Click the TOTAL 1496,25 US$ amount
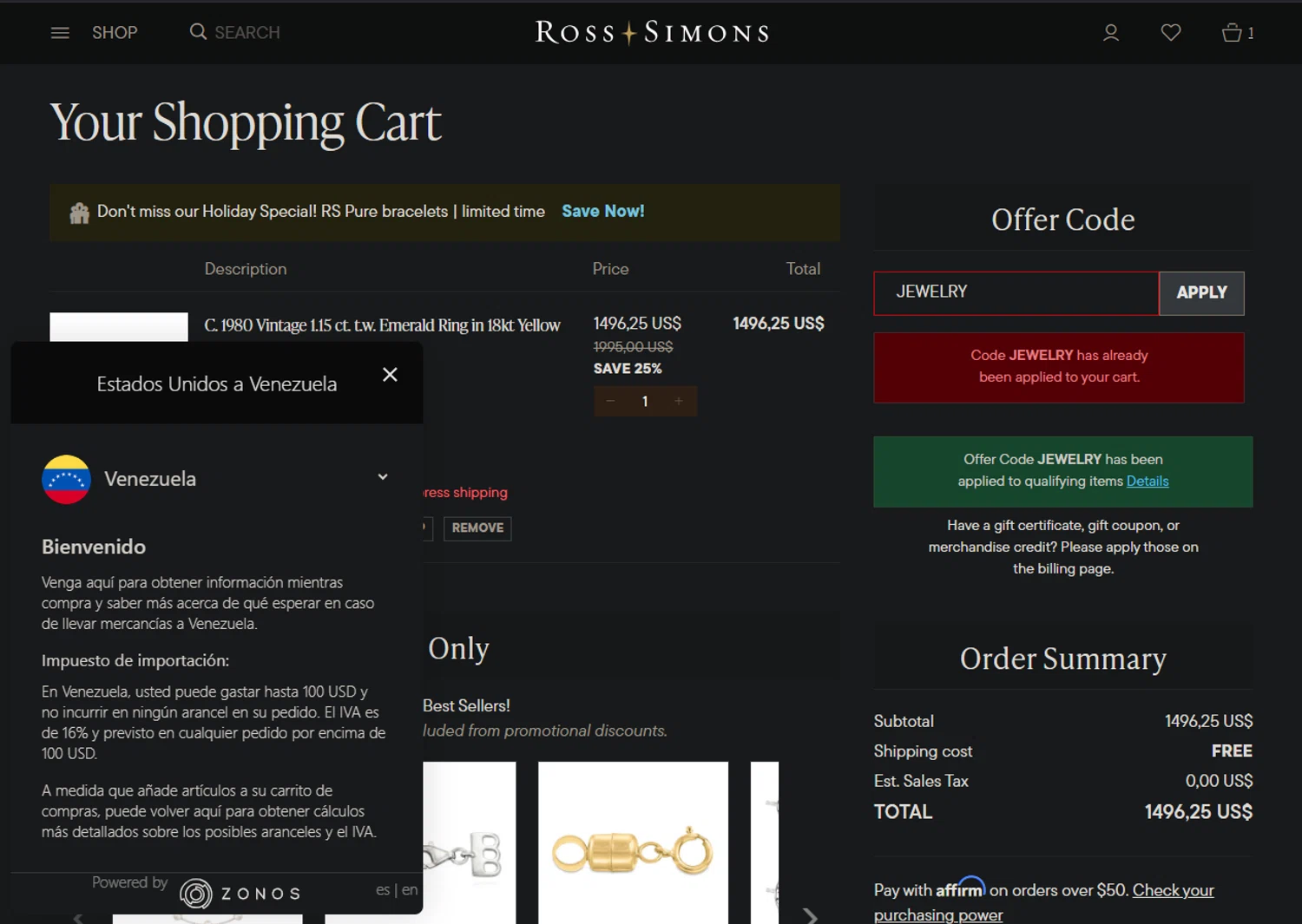The height and width of the screenshot is (924, 1302). (1198, 812)
